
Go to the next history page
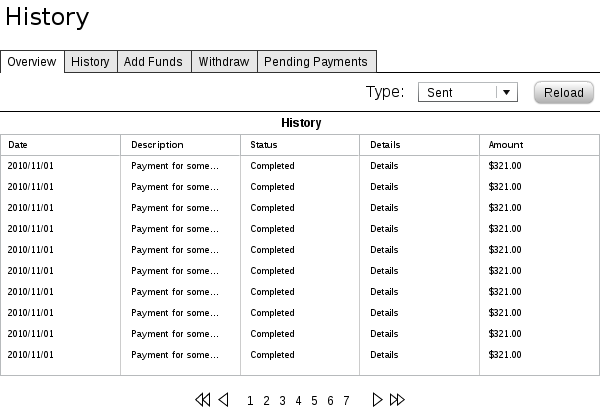pyautogui.click(x=378, y=400)
